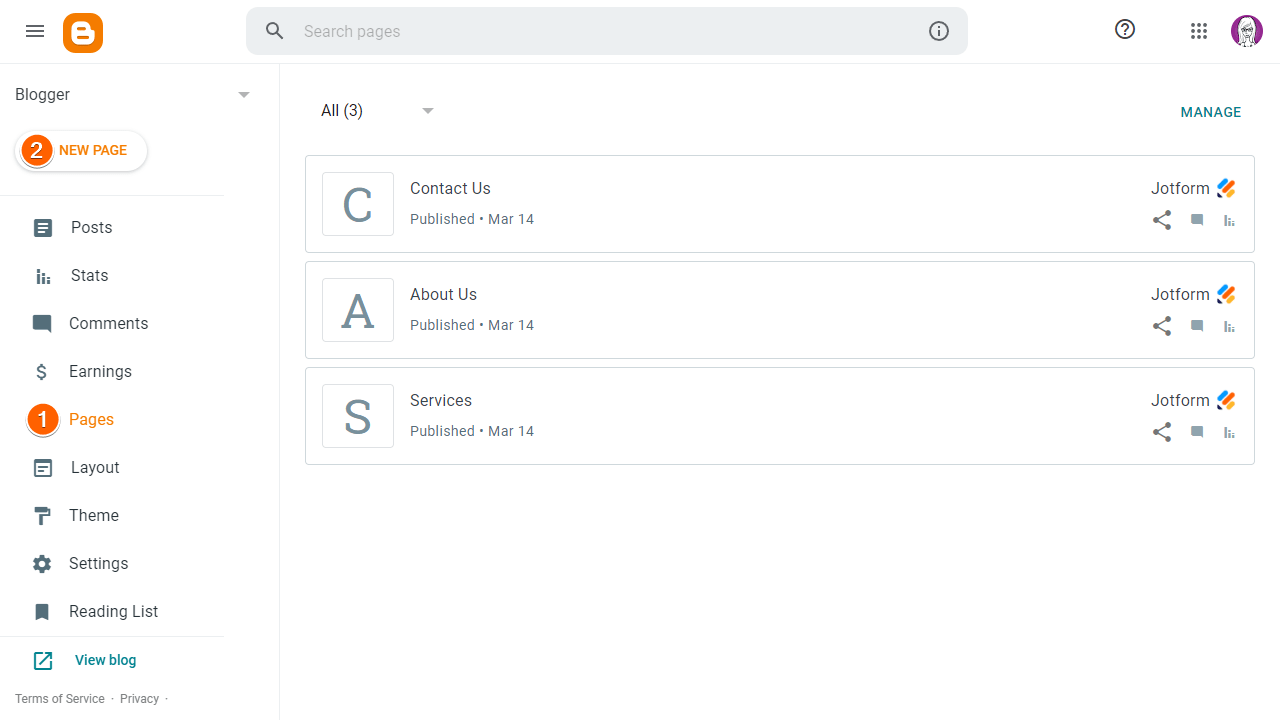Open the Layout section icon

pos(42,467)
